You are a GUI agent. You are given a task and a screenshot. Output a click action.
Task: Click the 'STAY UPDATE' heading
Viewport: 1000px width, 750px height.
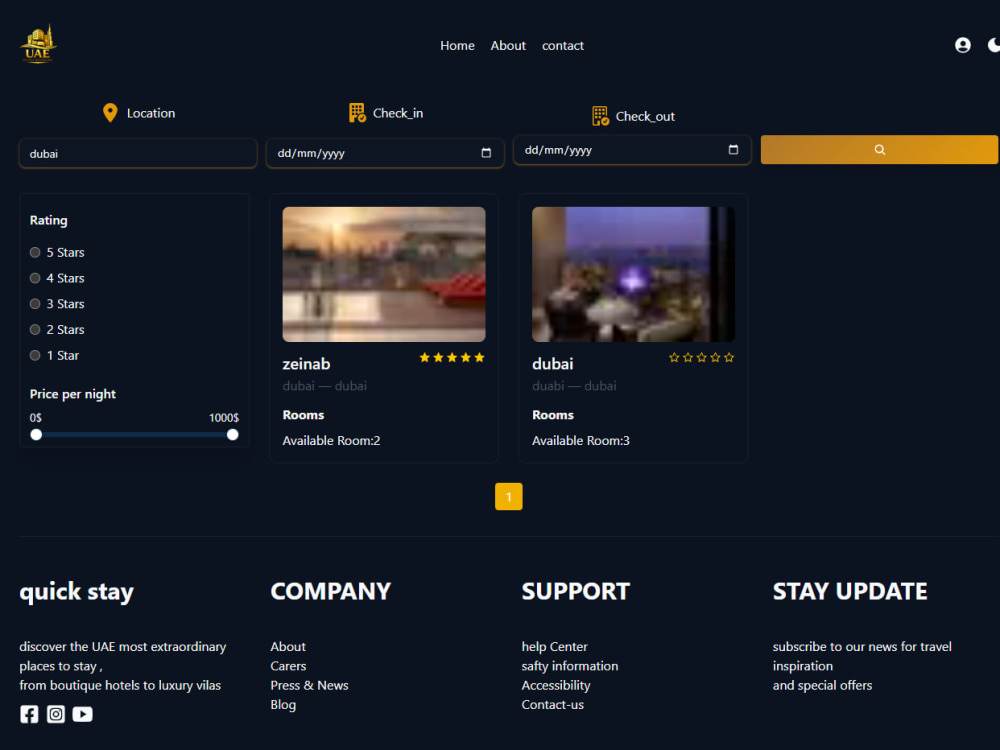pyautogui.click(x=850, y=591)
